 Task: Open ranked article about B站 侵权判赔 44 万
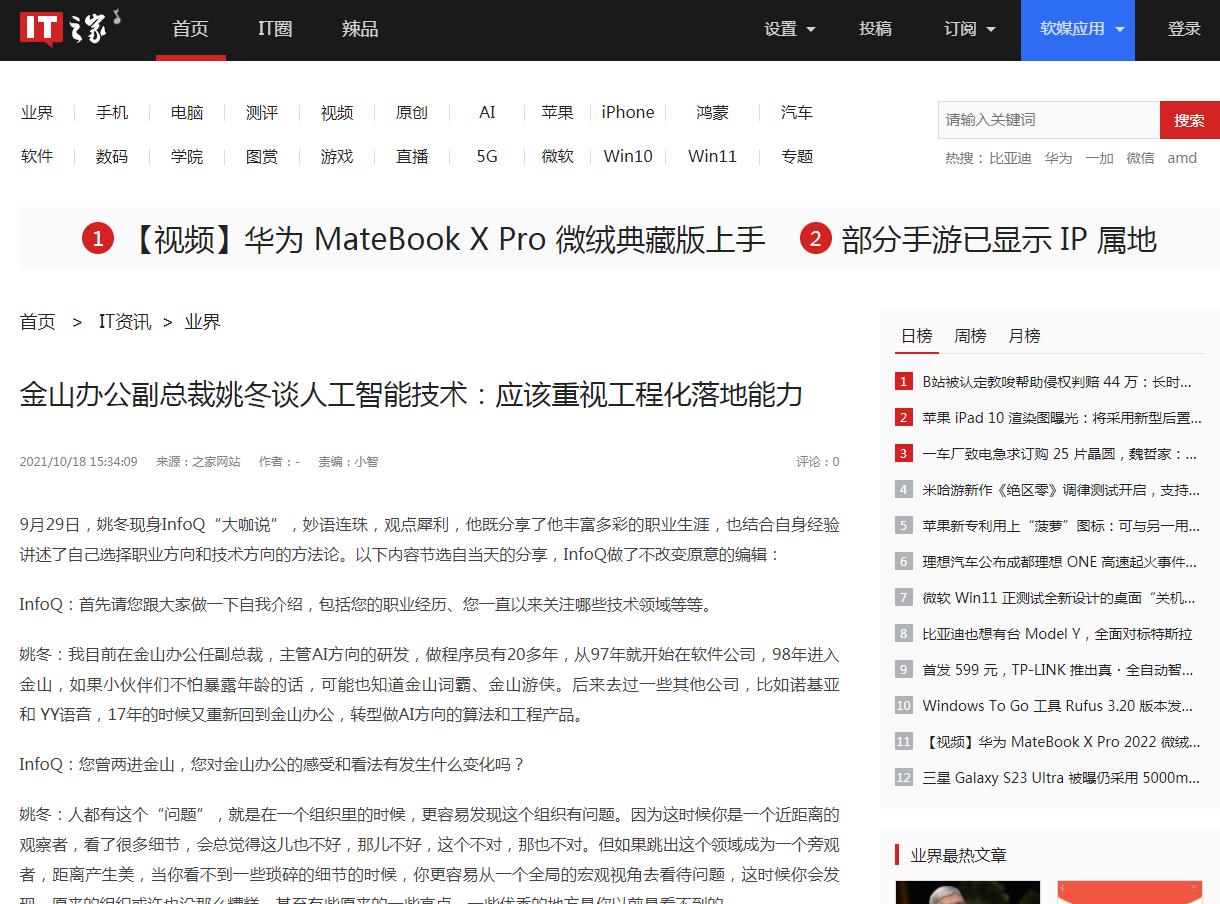tap(1057, 382)
